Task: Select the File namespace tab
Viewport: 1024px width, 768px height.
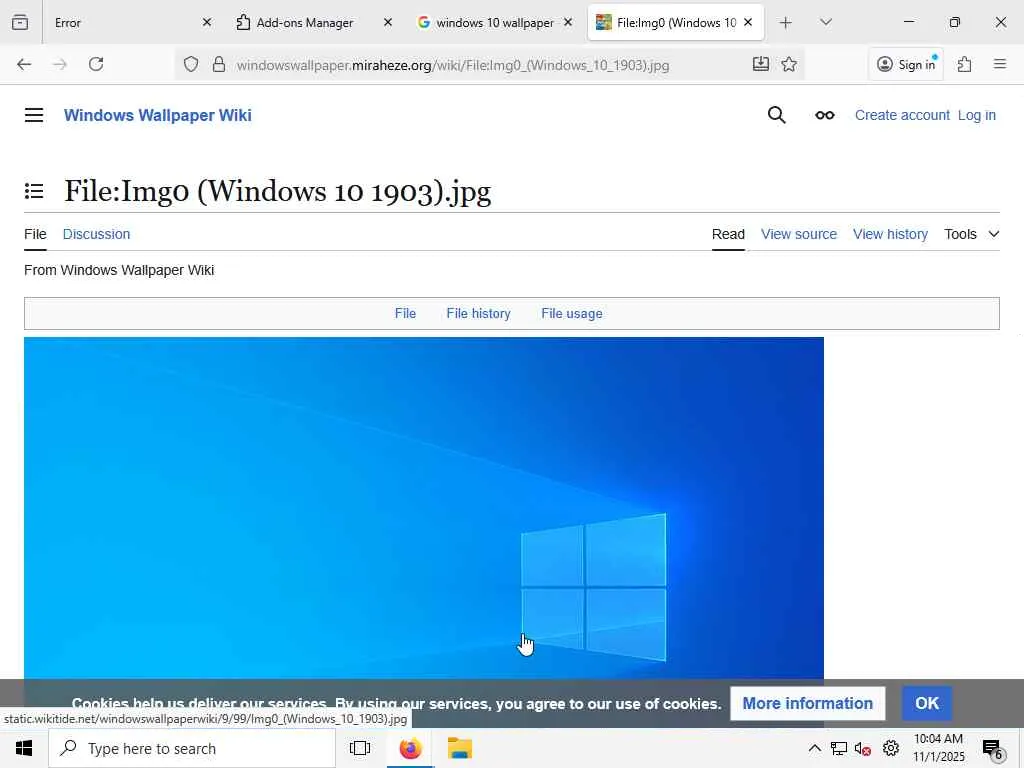Action: (x=35, y=234)
